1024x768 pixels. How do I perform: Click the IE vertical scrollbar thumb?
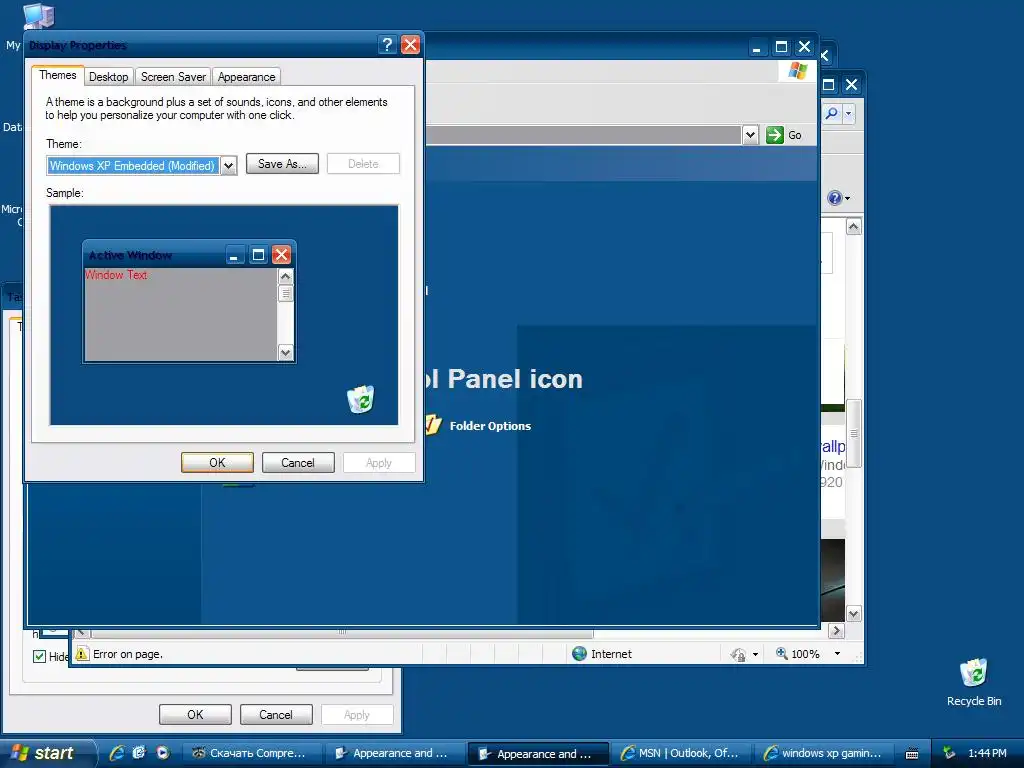854,433
